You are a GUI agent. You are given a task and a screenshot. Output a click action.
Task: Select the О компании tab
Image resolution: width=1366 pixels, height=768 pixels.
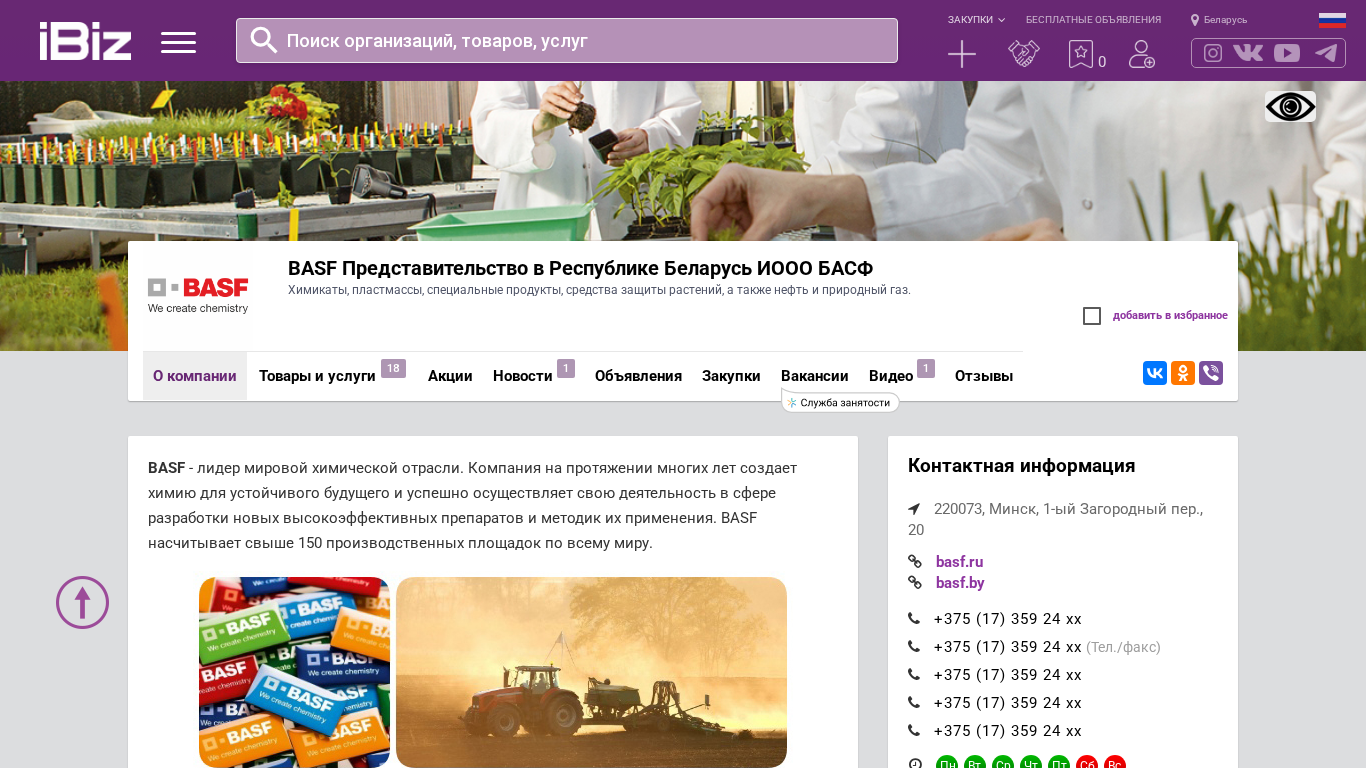pos(195,376)
